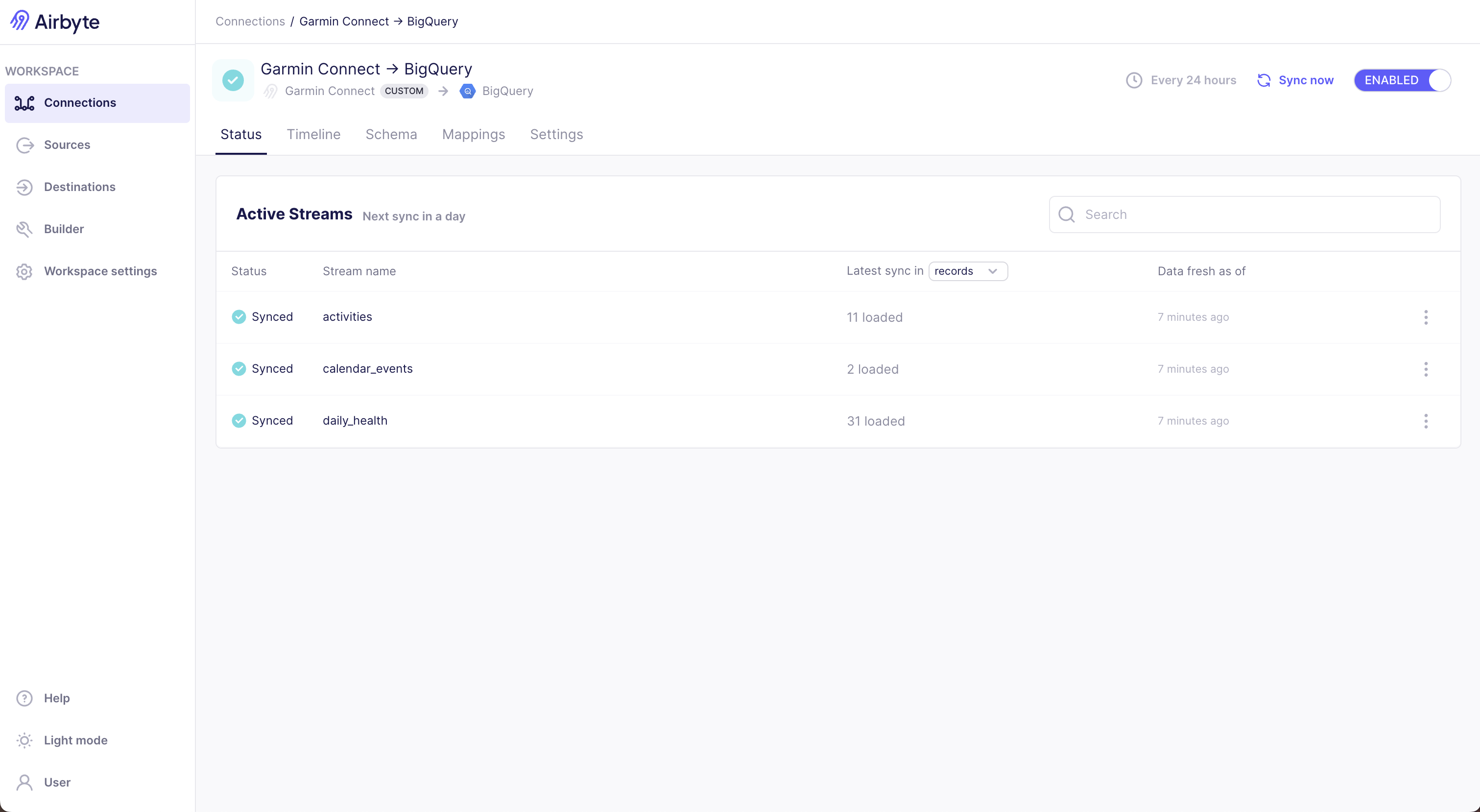Click the daily_health stream name
Viewport: 1480px width, 812px height.
tap(355, 421)
